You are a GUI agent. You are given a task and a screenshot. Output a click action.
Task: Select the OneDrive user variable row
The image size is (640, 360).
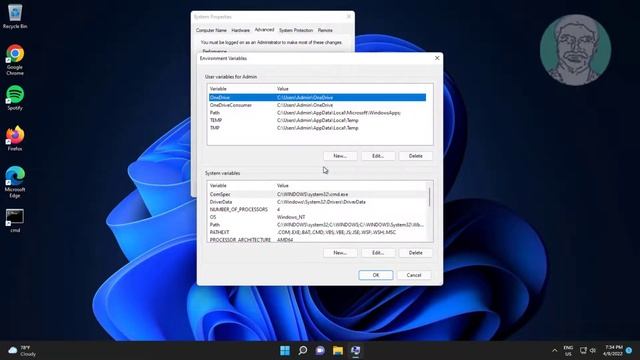coord(317,98)
